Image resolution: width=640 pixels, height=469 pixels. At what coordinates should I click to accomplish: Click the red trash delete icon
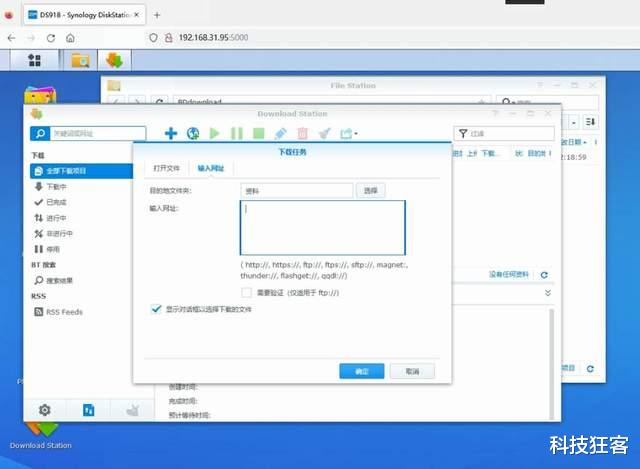pos(302,133)
